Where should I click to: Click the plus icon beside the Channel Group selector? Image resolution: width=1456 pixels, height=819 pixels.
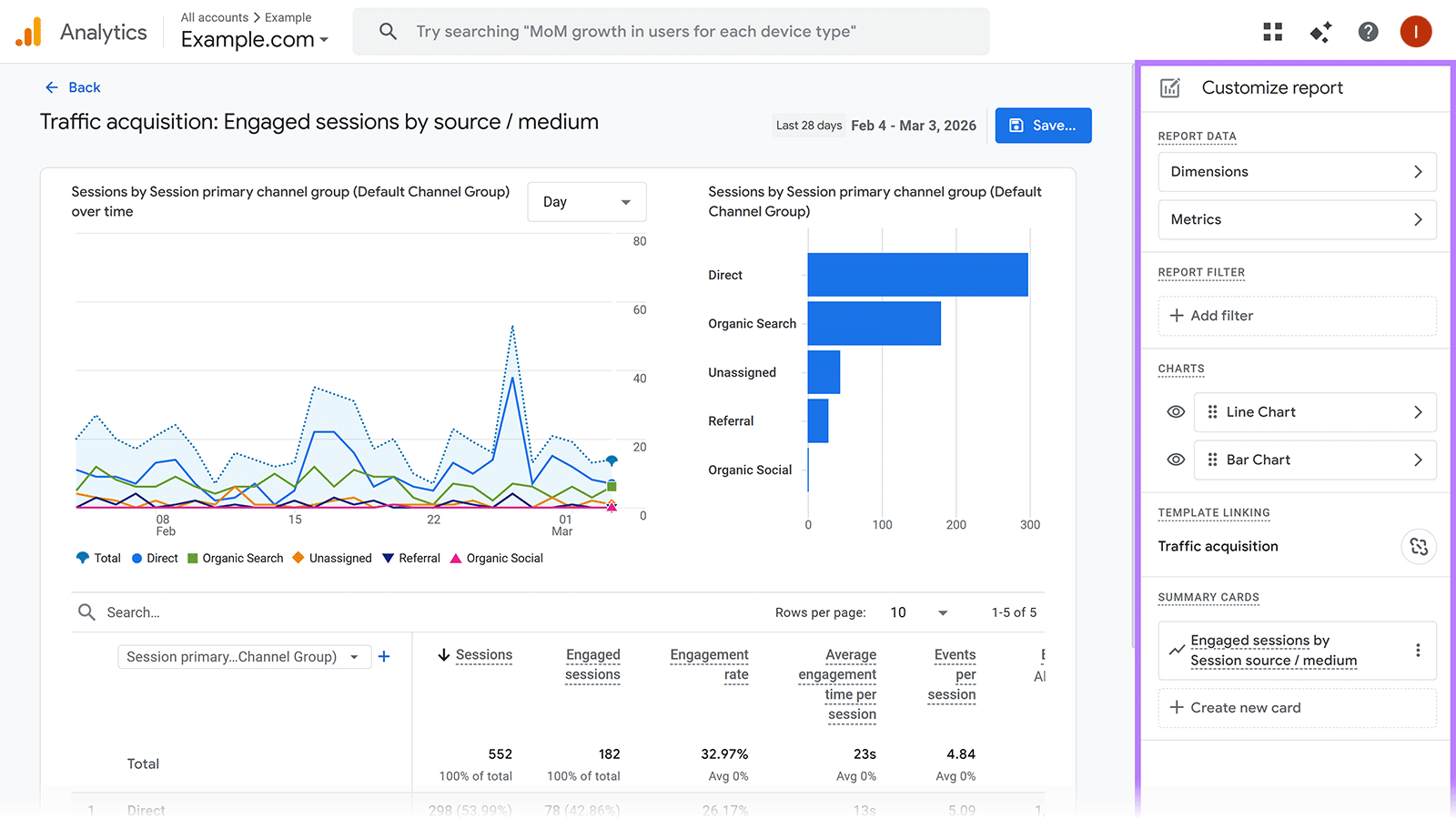pyautogui.click(x=384, y=656)
